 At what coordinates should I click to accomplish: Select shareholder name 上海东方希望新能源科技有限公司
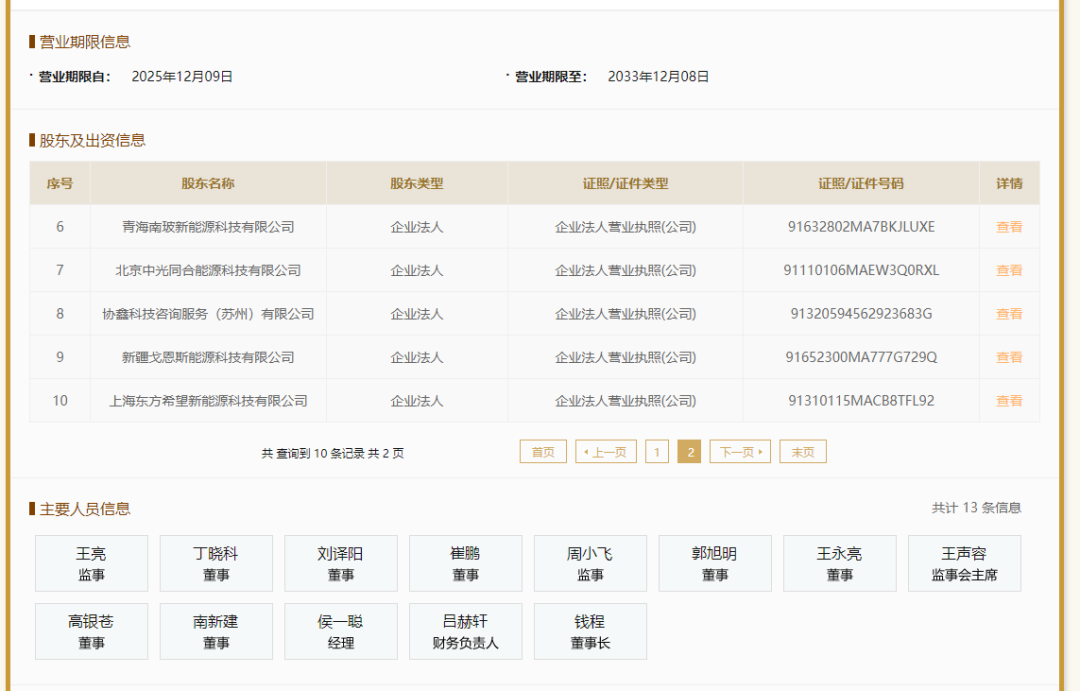click(208, 400)
